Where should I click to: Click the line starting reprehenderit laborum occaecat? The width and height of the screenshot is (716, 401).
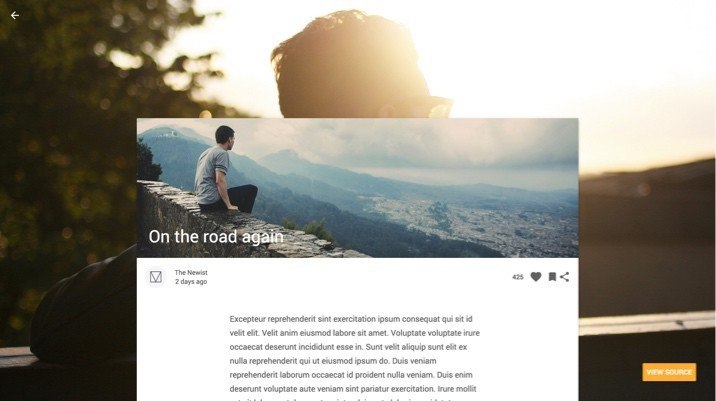point(351,375)
